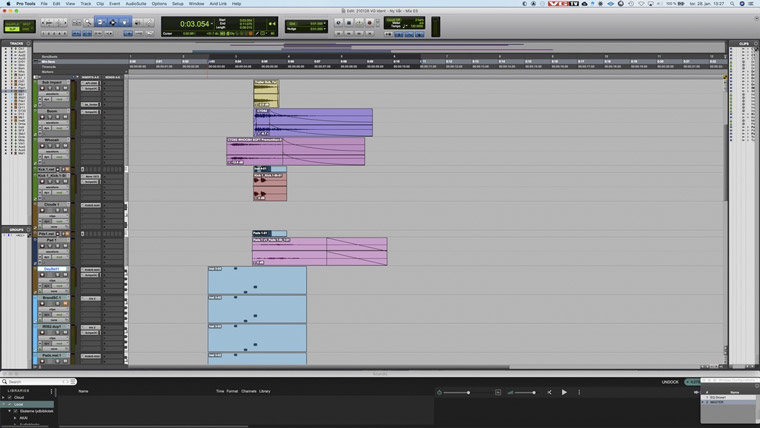Open the Setup menu

tap(177, 3)
